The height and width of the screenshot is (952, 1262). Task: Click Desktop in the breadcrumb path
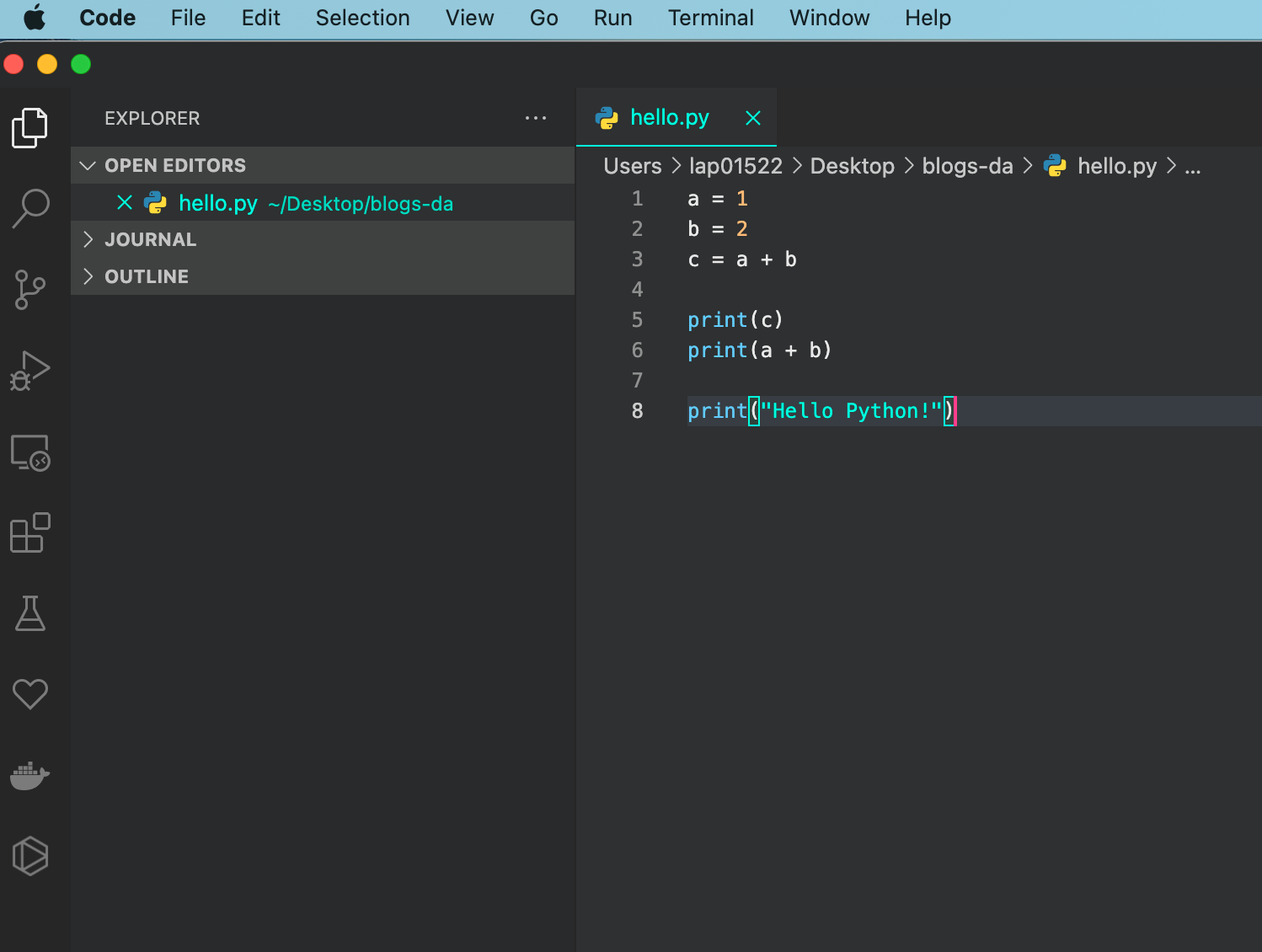(x=852, y=166)
